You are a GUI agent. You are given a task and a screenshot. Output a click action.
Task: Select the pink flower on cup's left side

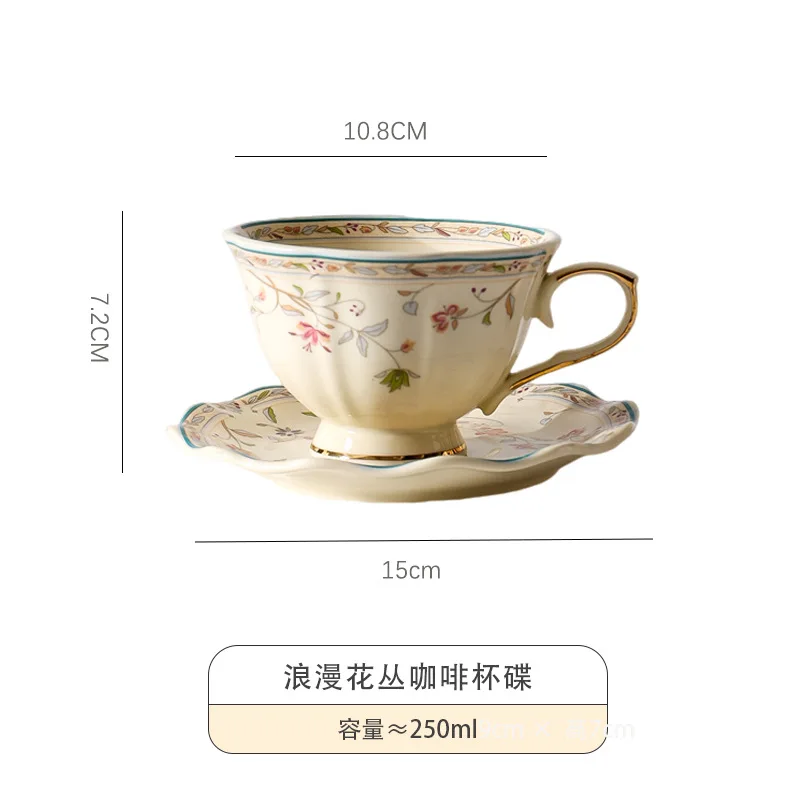pos(311,336)
